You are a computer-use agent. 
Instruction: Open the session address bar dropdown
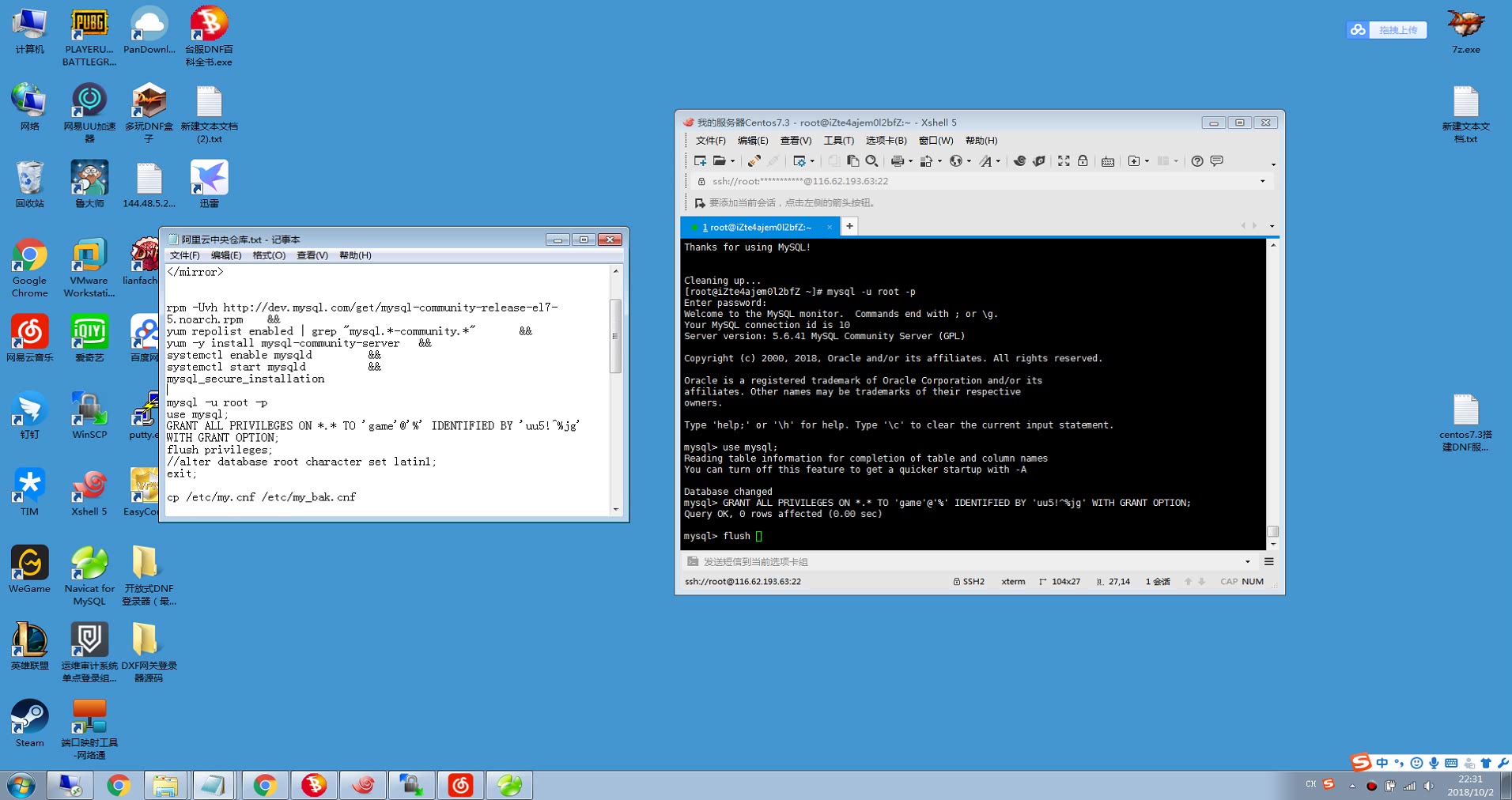1261,181
